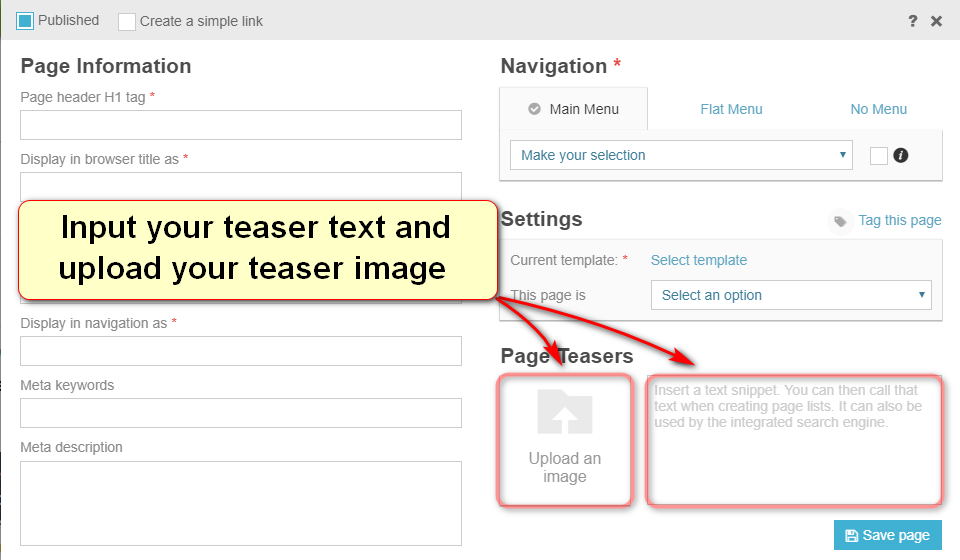Viewport: 960px width, 560px height.
Task: Open the help question mark icon
Action: pos(912,21)
